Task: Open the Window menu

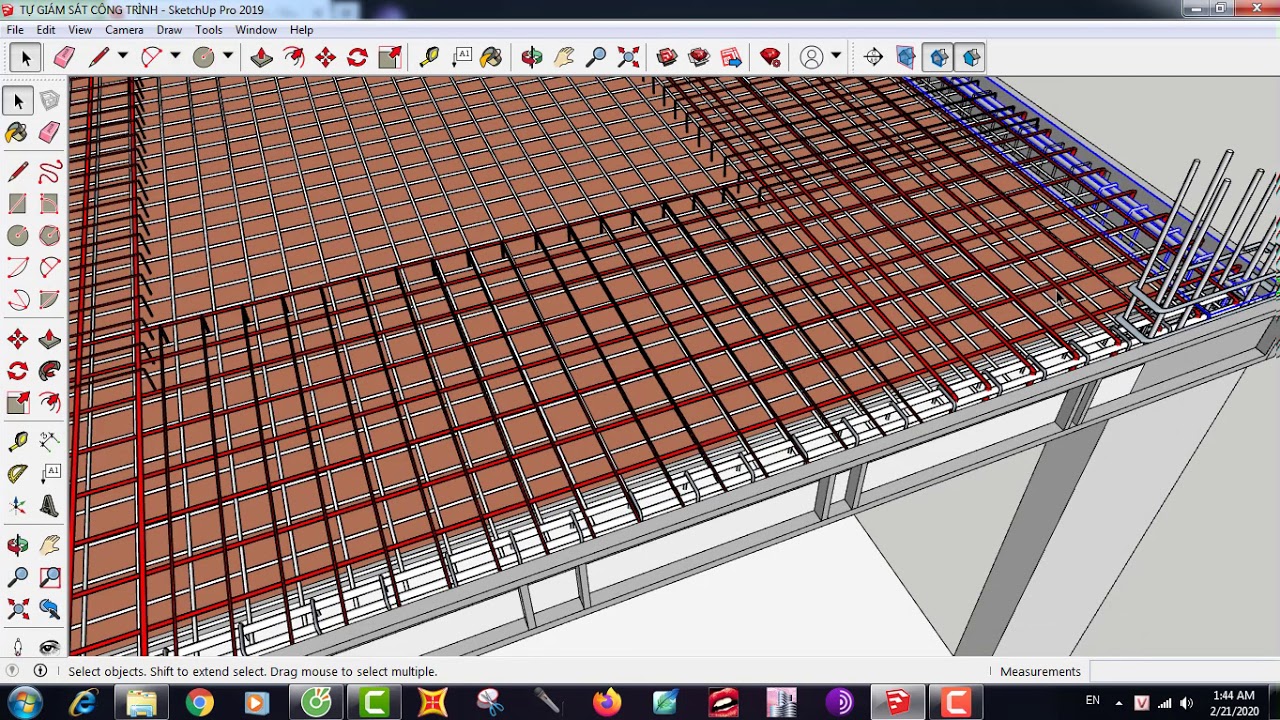Action: click(256, 30)
